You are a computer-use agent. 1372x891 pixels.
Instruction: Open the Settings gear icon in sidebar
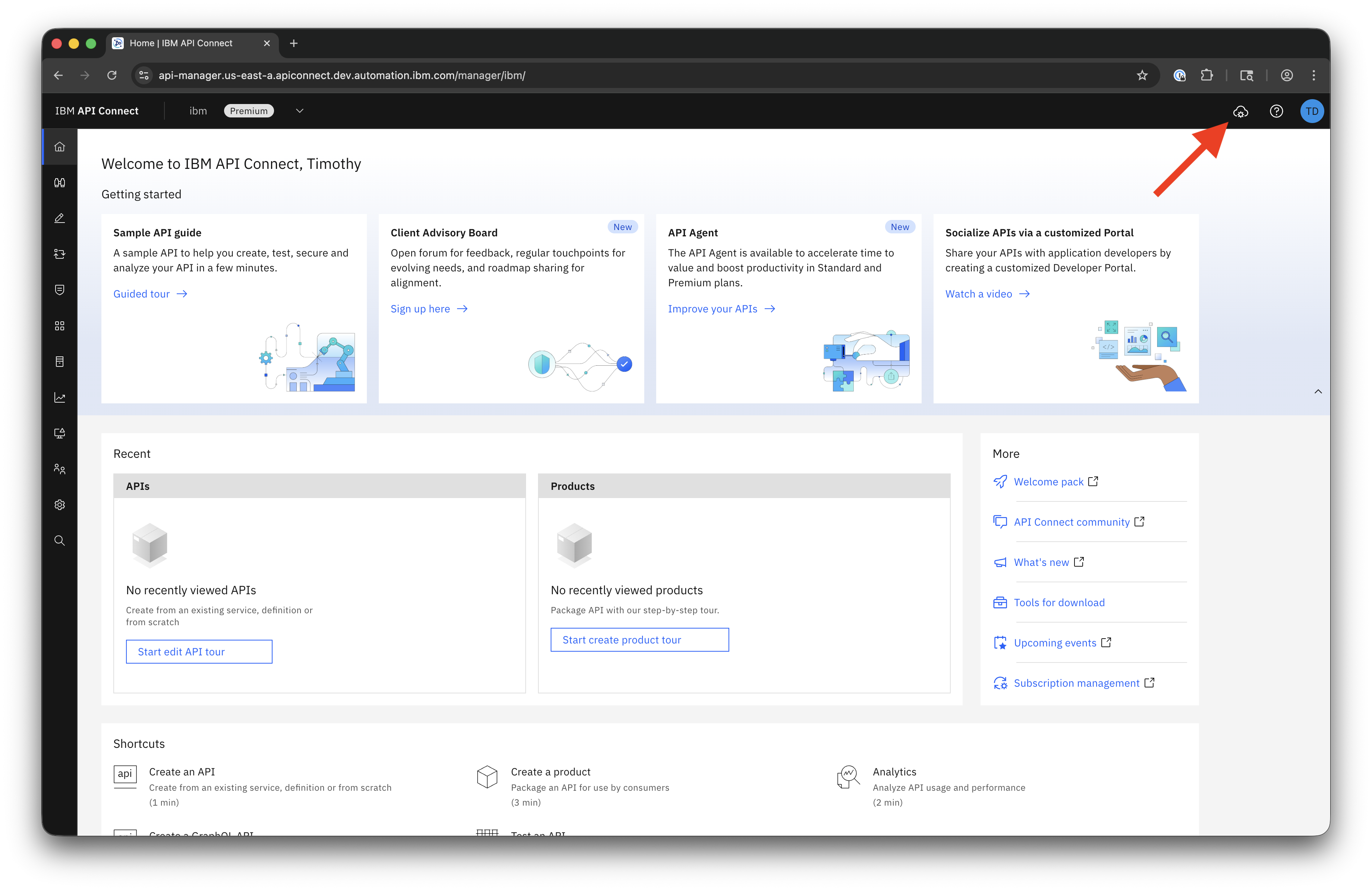click(59, 505)
